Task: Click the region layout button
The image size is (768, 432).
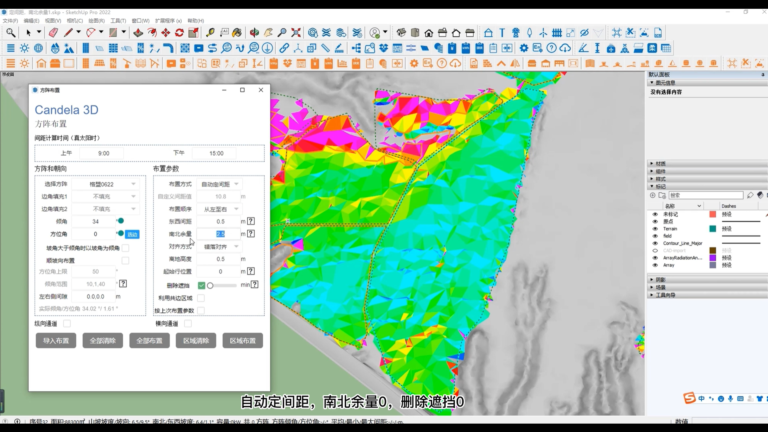Action: tap(242, 341)
